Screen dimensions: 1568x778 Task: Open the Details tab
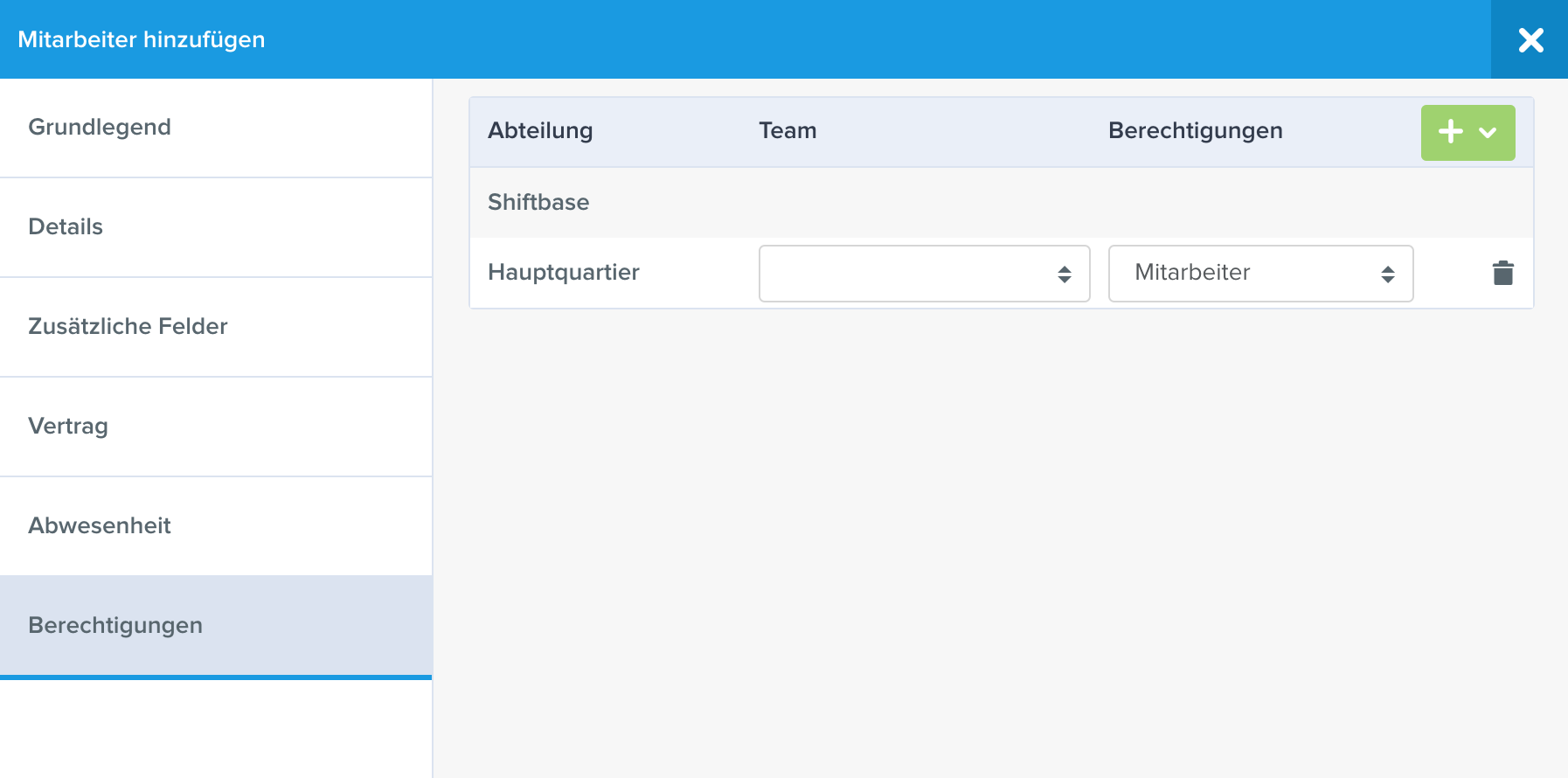(x=216, y=227)
